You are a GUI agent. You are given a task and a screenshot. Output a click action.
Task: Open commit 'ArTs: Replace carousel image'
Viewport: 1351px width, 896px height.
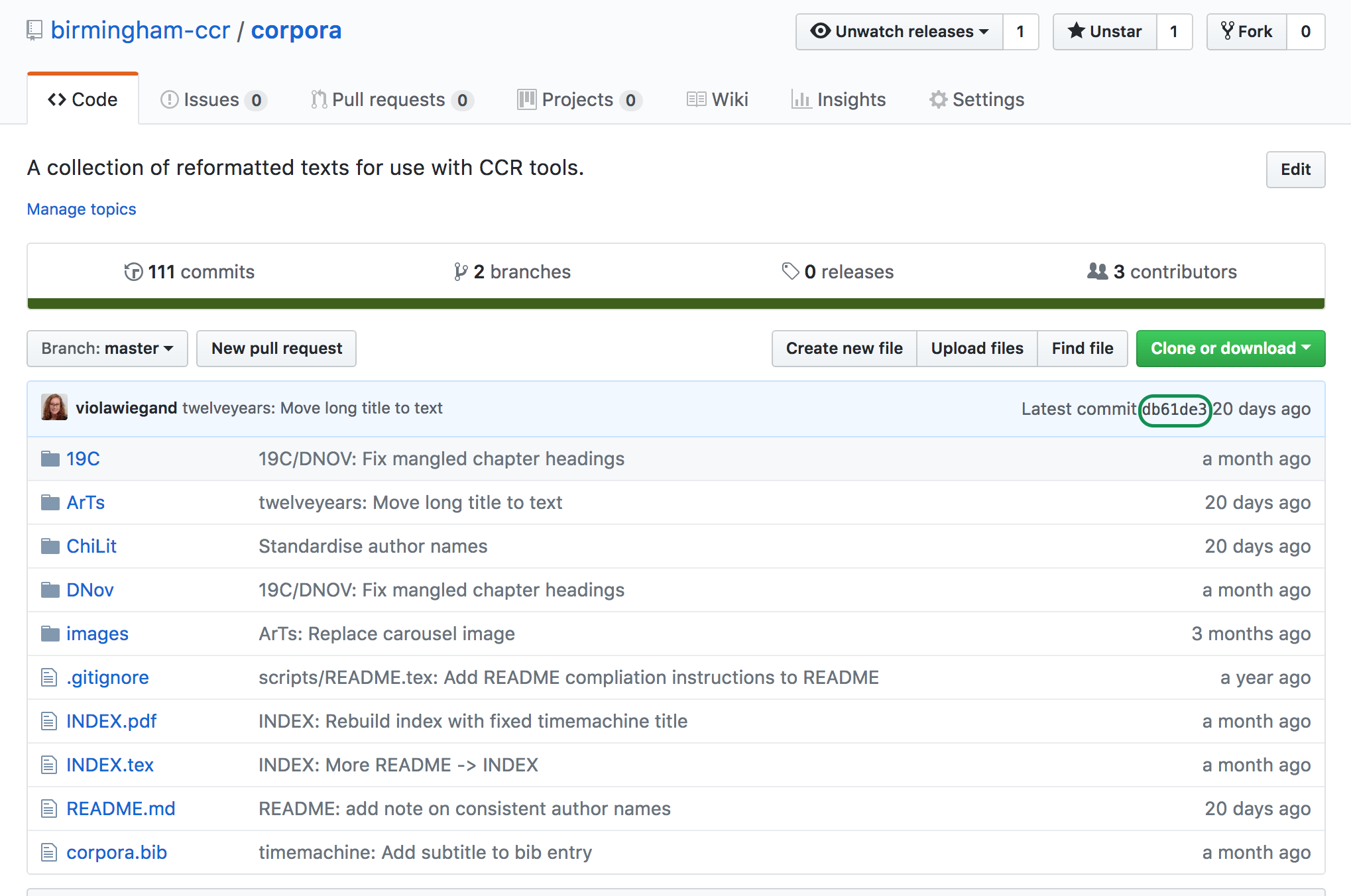coord(386,634)
